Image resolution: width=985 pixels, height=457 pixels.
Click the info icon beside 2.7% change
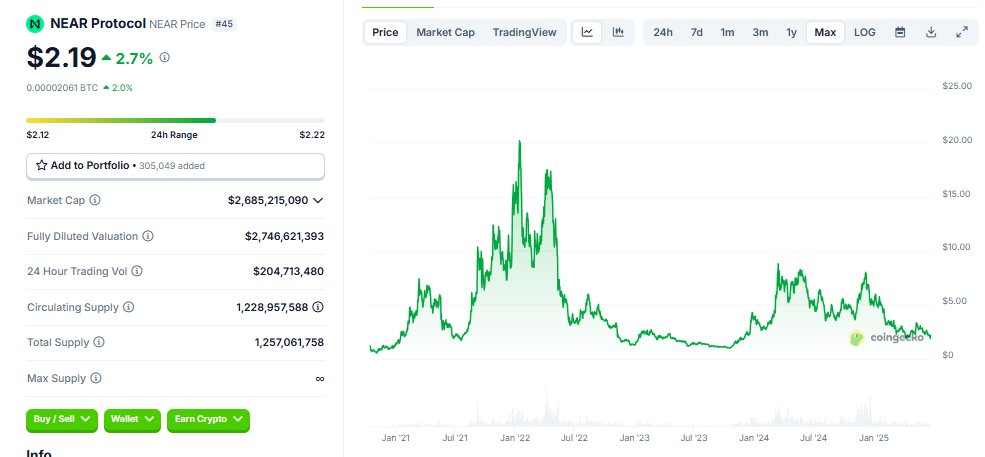(165, 58)
